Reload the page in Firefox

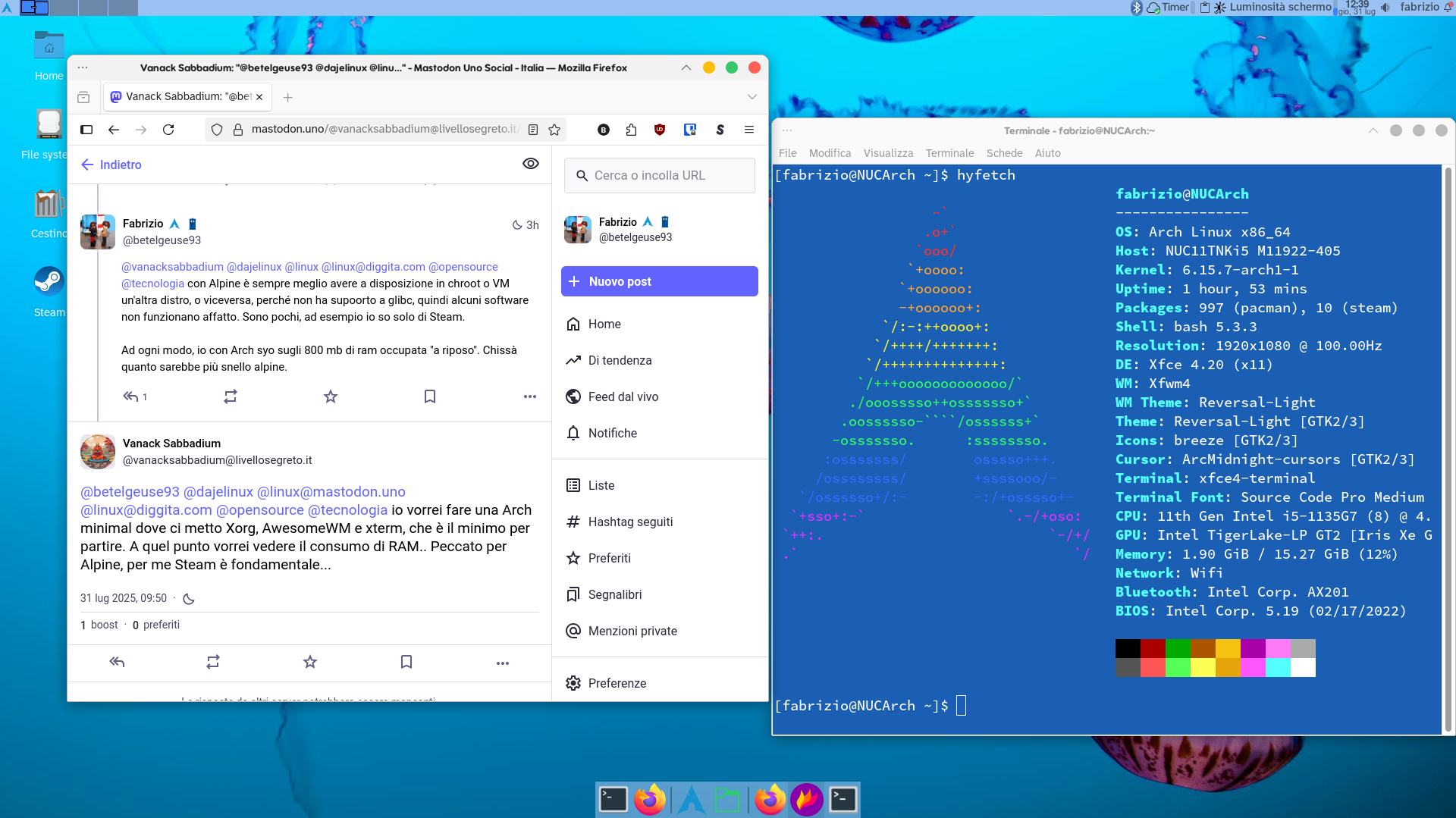click(x=168, y=130)
